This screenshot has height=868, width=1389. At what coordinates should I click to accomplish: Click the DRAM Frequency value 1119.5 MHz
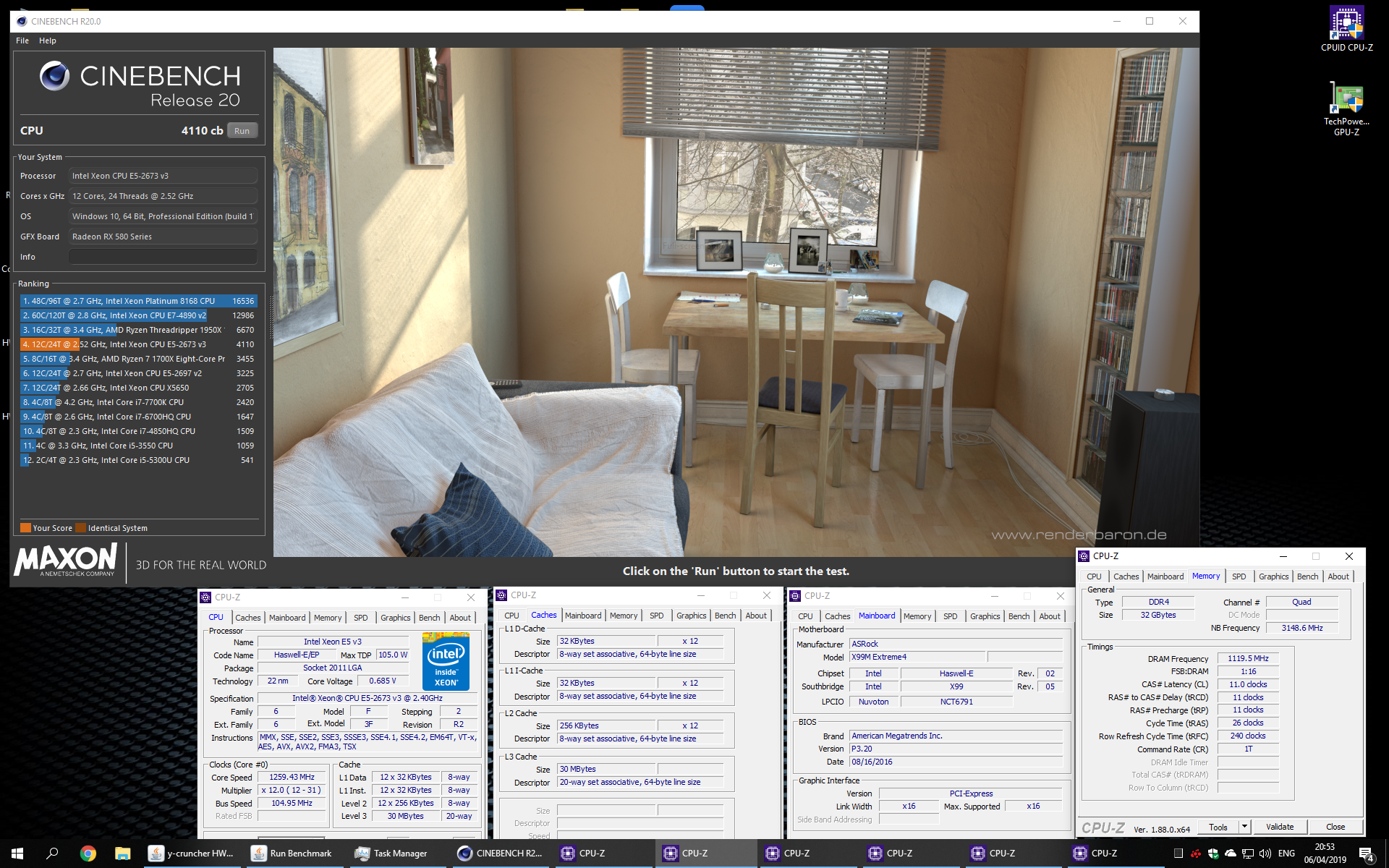[x=1248, y=658]
